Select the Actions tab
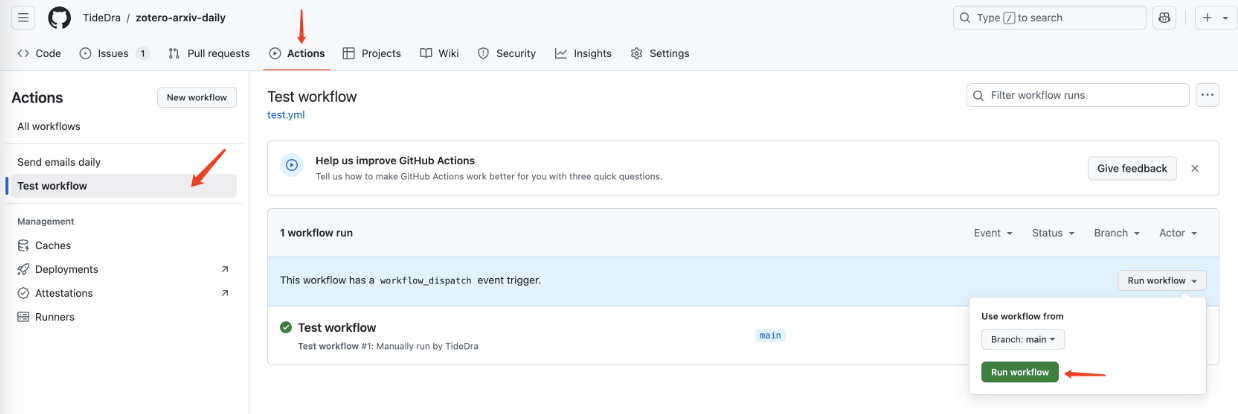Viewport: 1238px width, 414px height. pos(297,53)
